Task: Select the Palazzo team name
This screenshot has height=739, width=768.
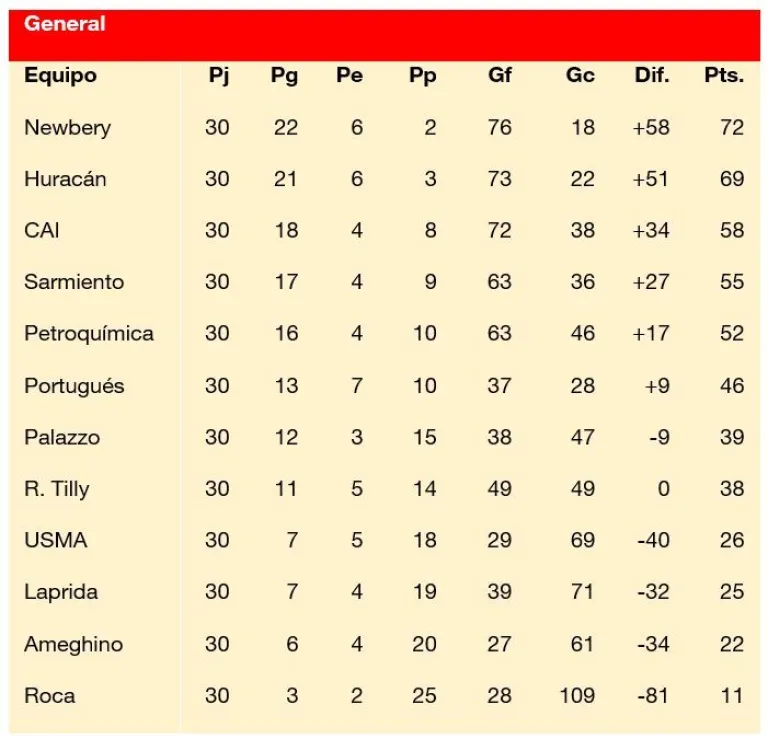Action: 62,437
